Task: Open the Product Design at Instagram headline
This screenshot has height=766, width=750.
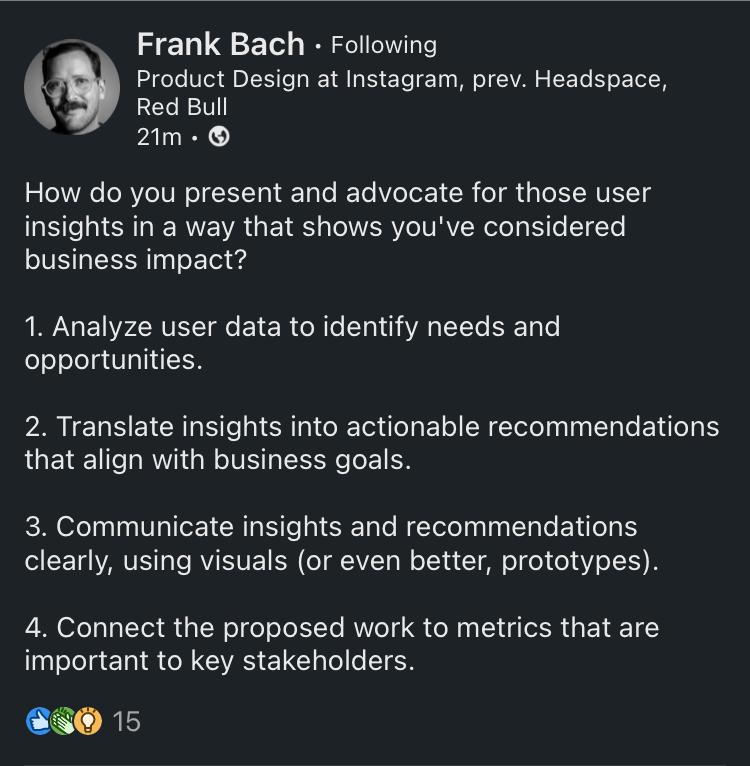Action: tap(402, 93)
